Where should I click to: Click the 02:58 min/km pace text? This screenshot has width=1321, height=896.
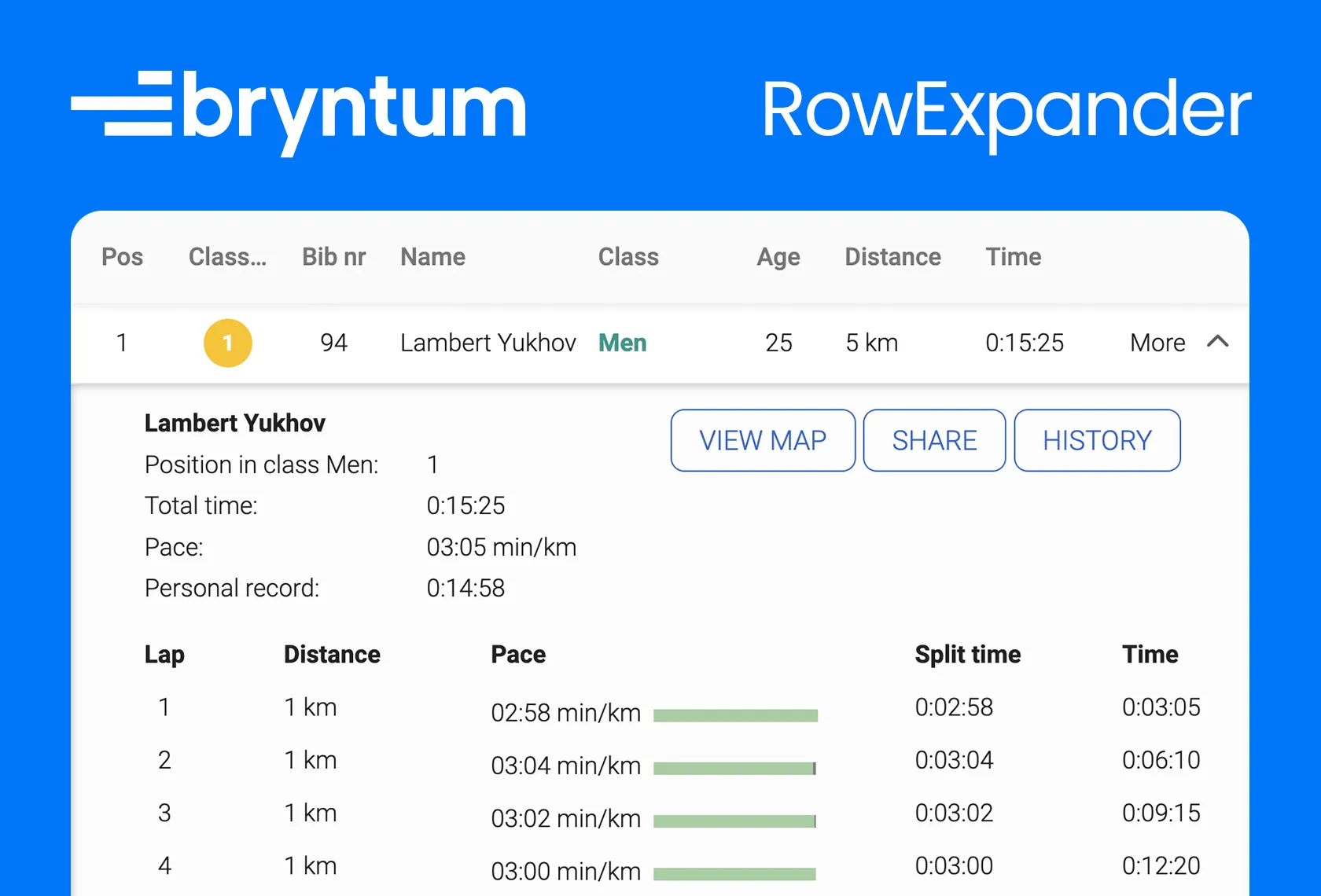coord(565,713)
